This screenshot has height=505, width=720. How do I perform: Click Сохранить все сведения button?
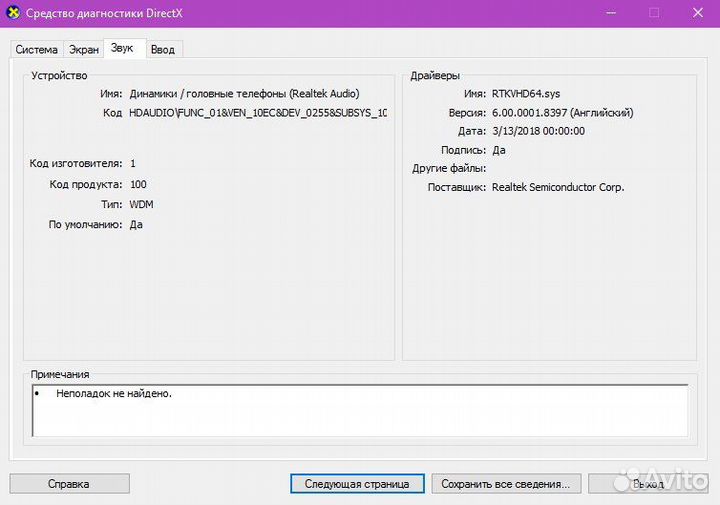point(505,484)
